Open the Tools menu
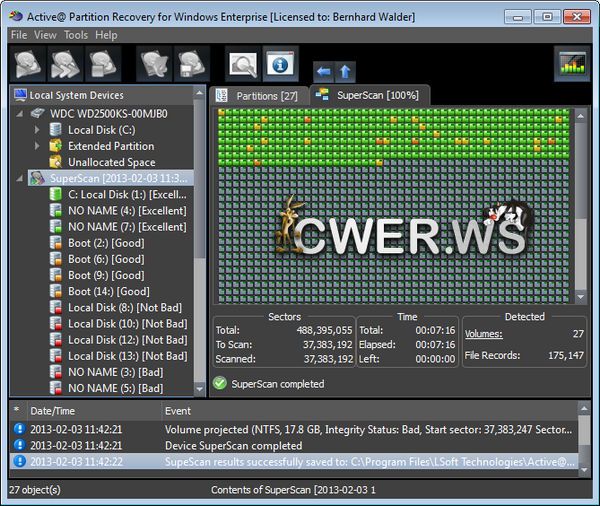 coord(76,35)
